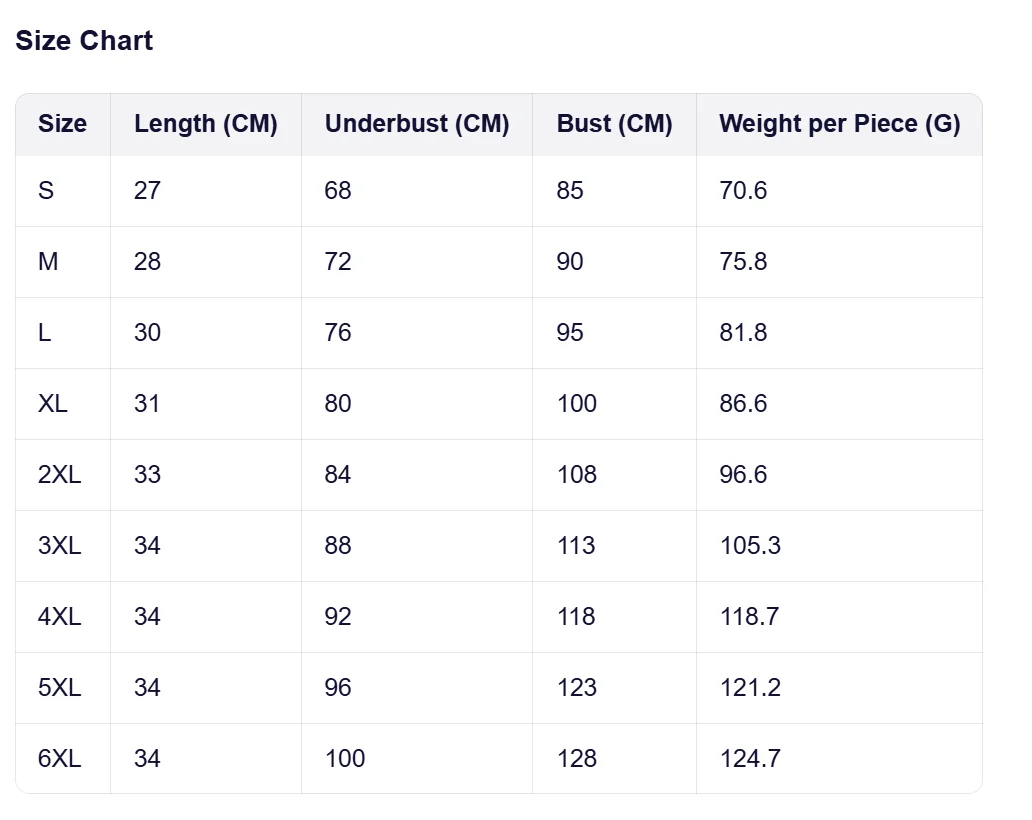1032x820 pixels.
Task: Select the S size row label
Action: [46, 191]
